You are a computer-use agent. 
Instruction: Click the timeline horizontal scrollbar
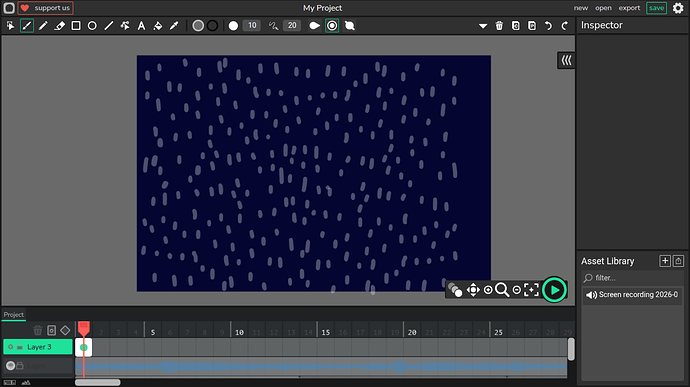[x=98, y=382]
